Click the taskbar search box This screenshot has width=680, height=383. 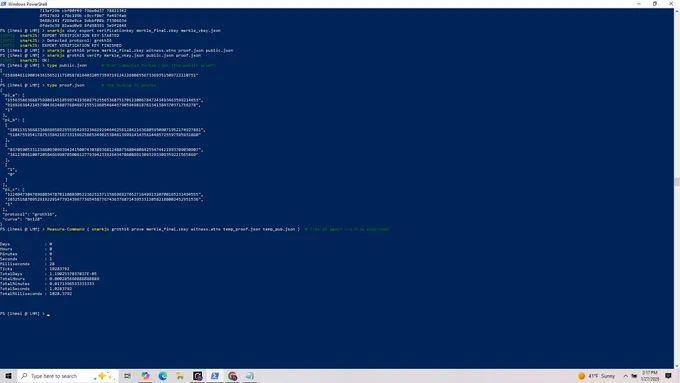point(67,376)
